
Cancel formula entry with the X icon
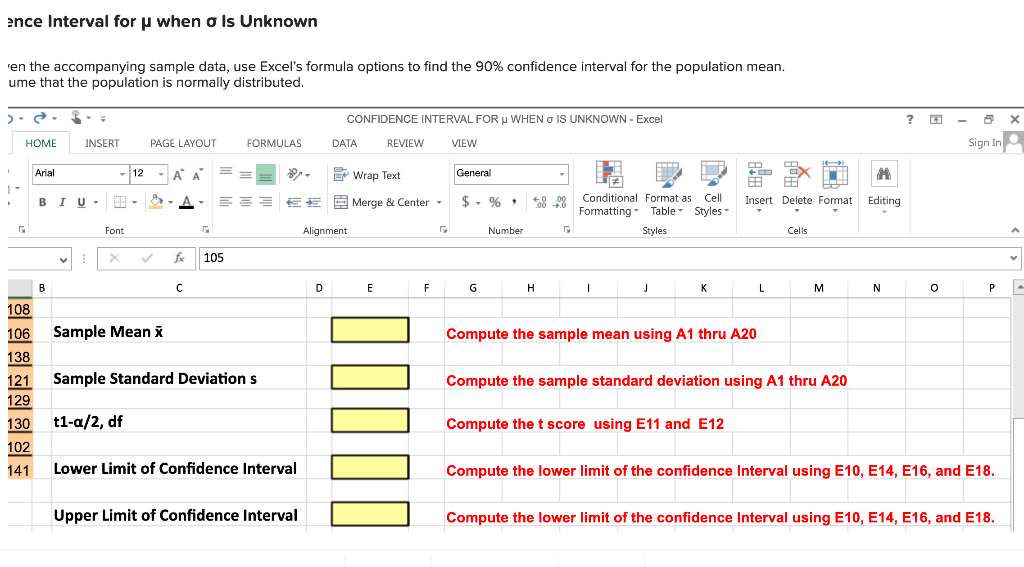tap(114, 258)
